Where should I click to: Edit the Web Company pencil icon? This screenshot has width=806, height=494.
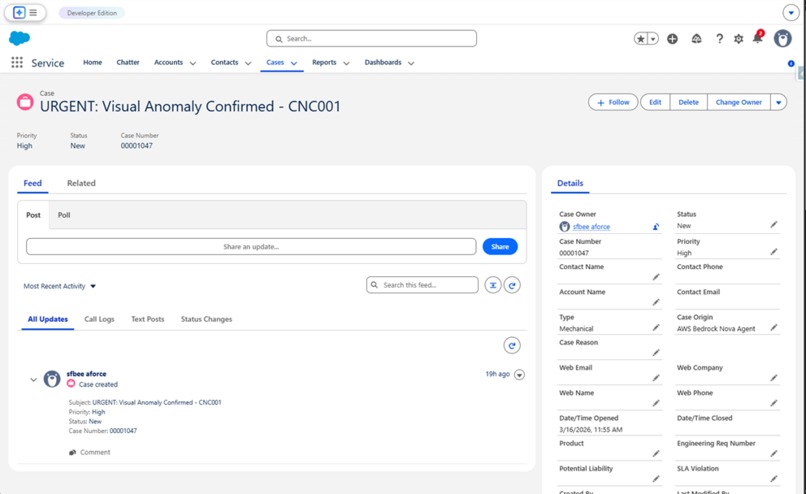[774, 378]
